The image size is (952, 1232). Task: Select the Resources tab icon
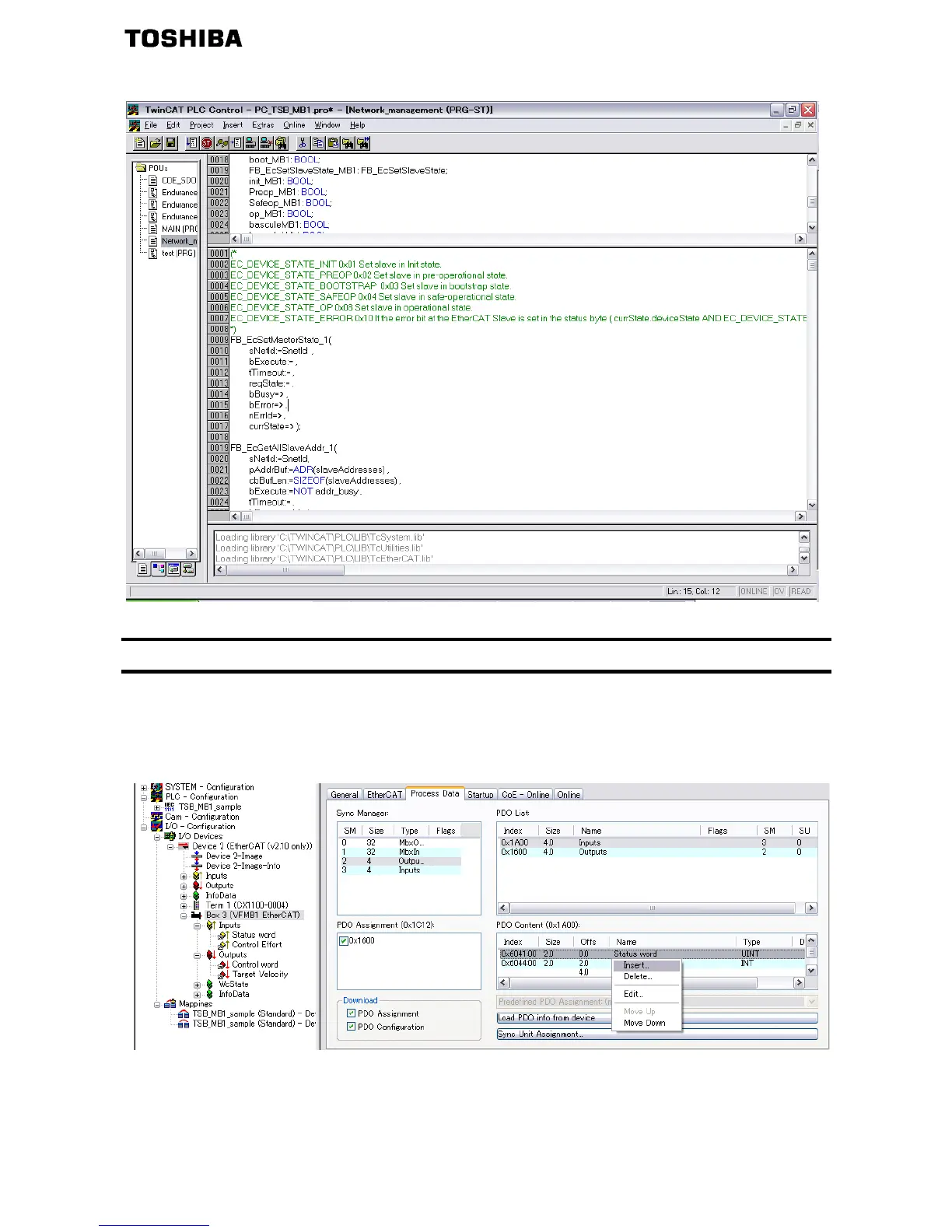pyautogui.click(x=188, y=569)
